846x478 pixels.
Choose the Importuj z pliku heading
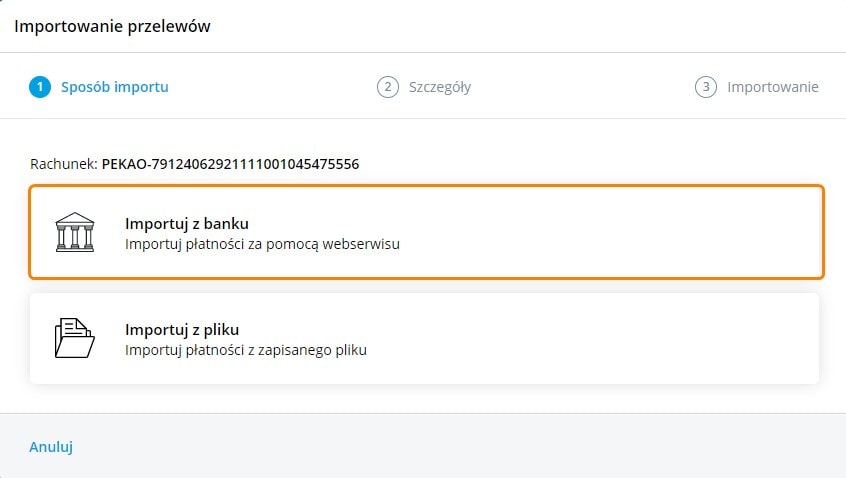[181, 329]
